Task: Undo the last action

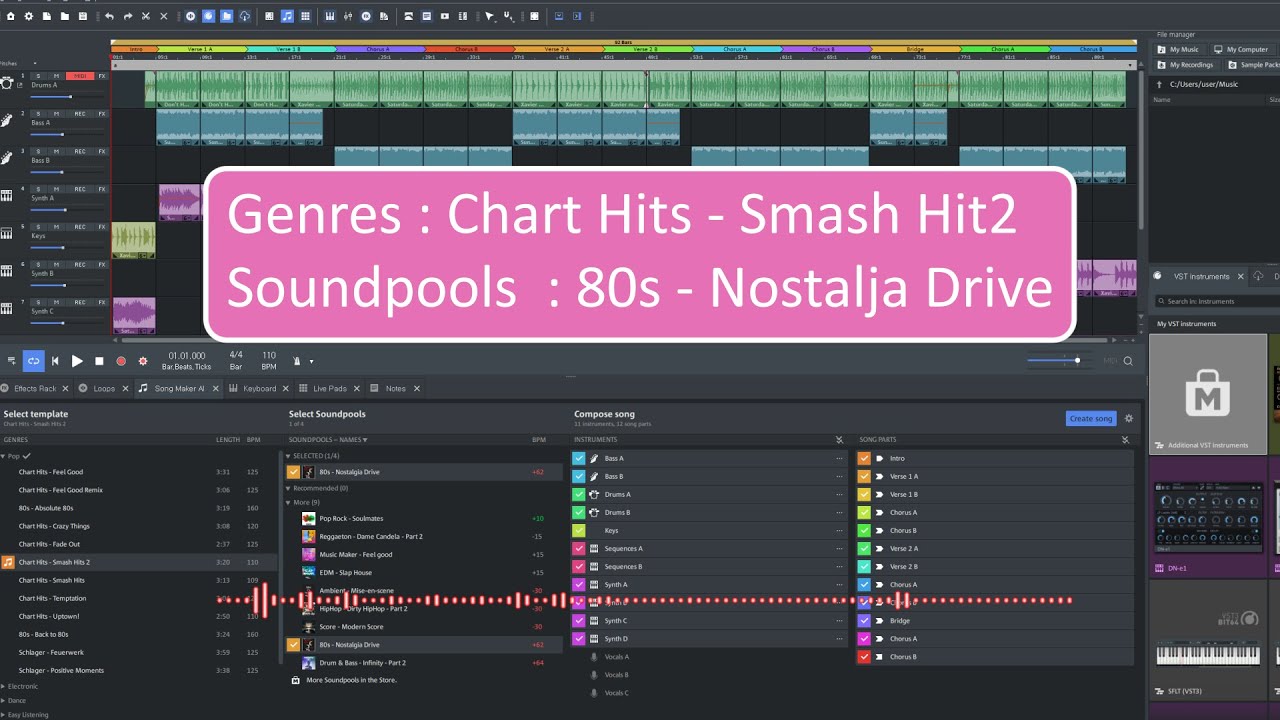Action: coord(109,16)
